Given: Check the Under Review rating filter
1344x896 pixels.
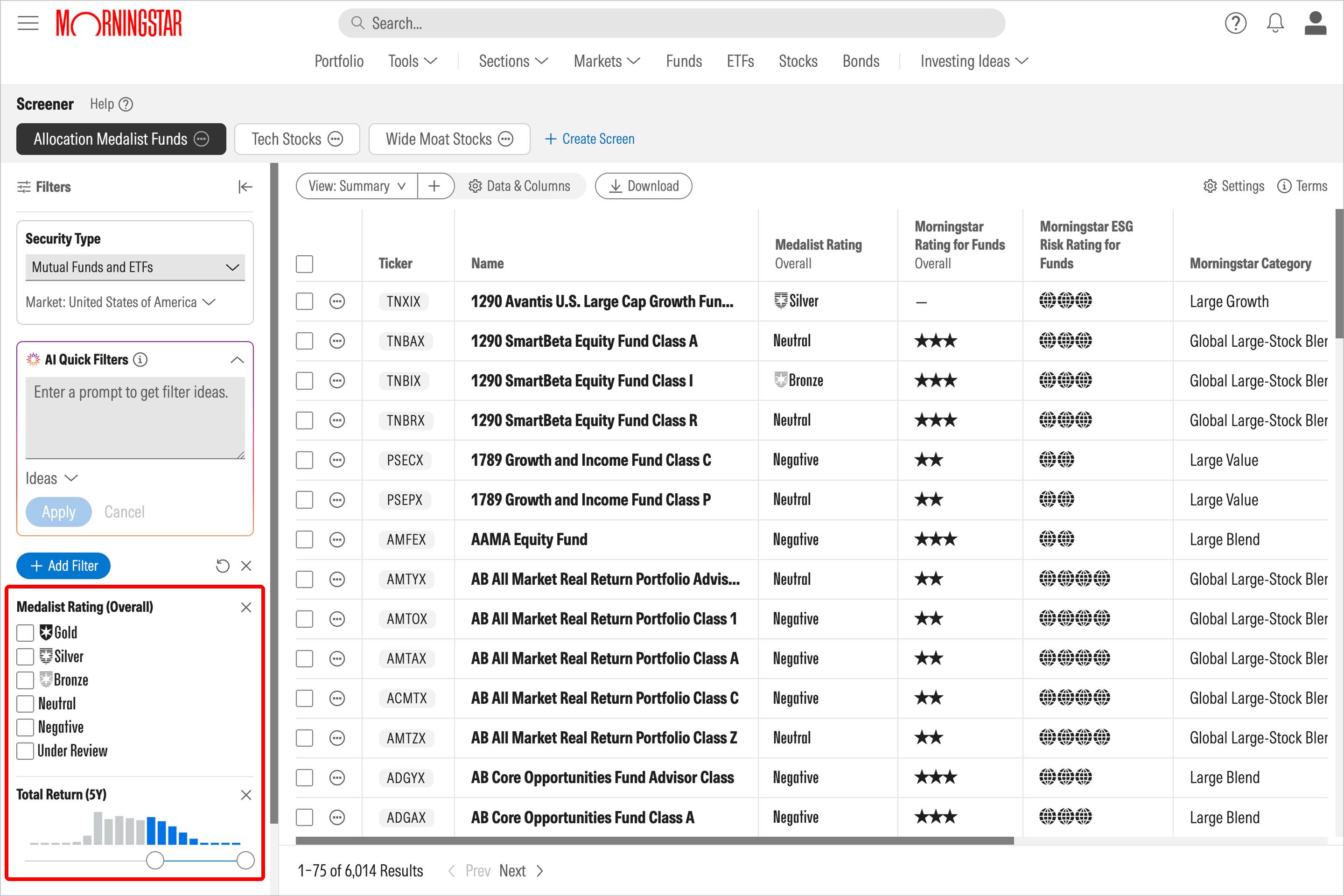Looking at the screenshot, I should [25, 751].
